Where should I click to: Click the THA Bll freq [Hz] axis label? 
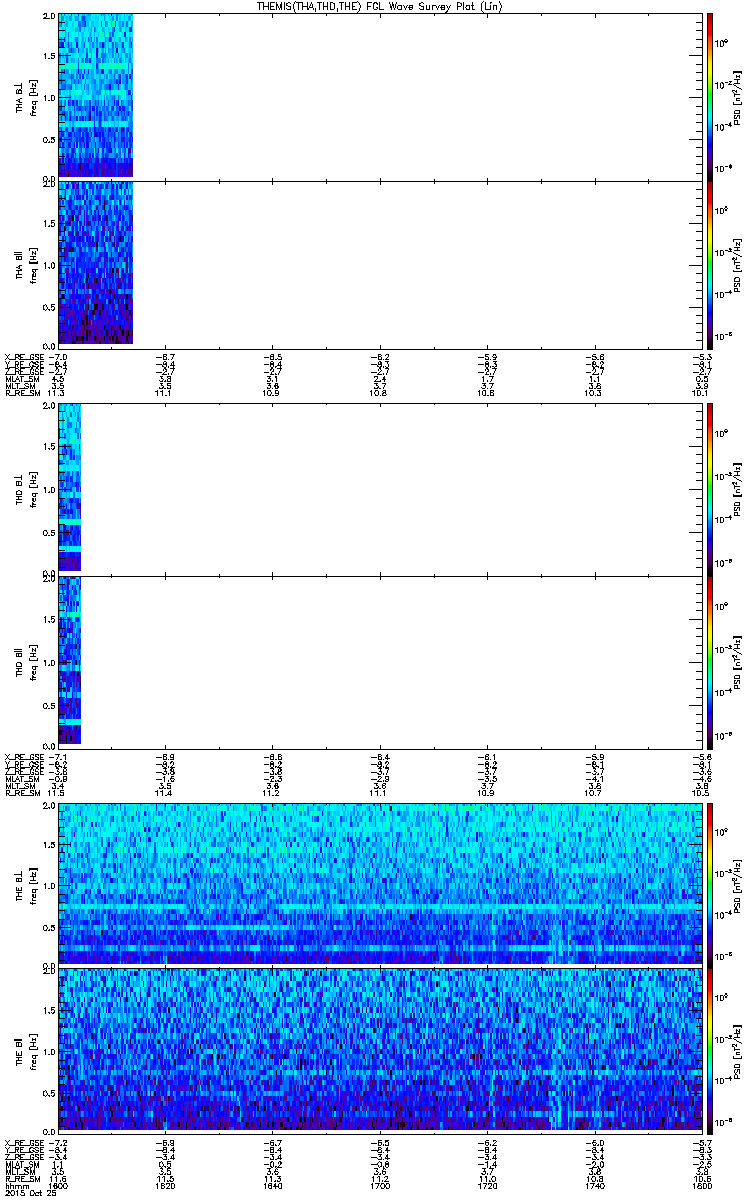click(x=34, y=264)
